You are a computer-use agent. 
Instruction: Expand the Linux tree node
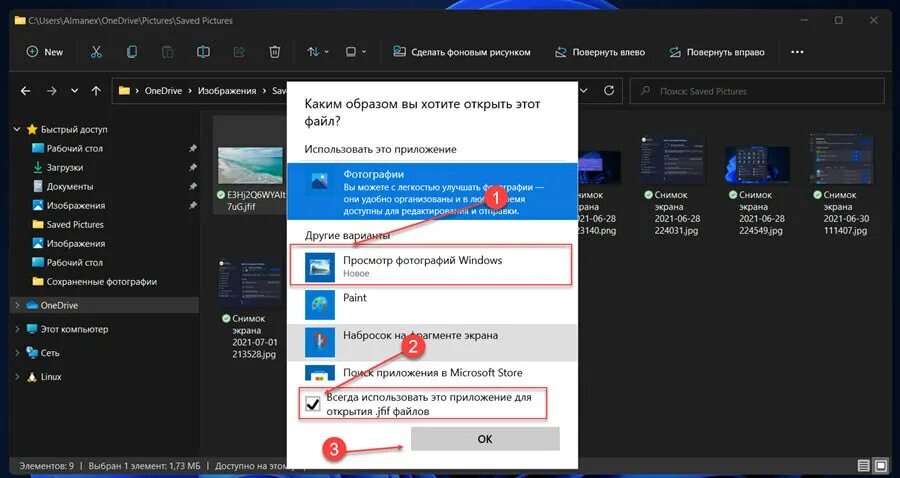[x=17, y=377]
